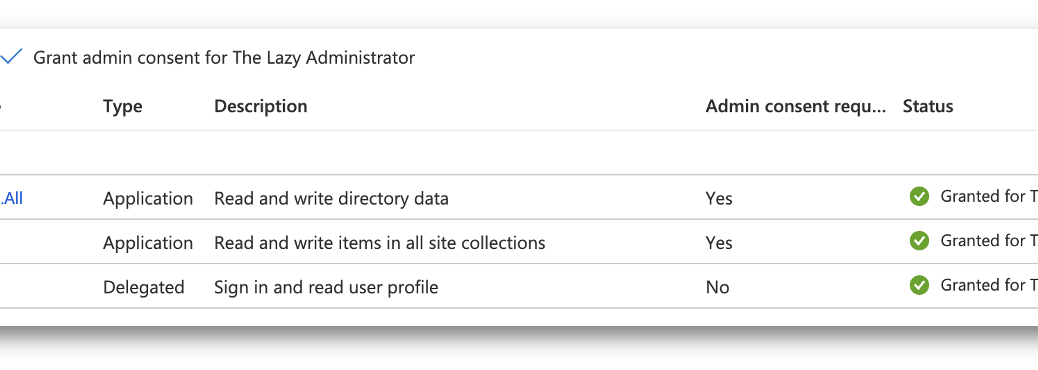Image resolution: width=1038 pixels, height=370 pixels.
Task: Click Yes consent value for directory data
Action: (719, 199)
